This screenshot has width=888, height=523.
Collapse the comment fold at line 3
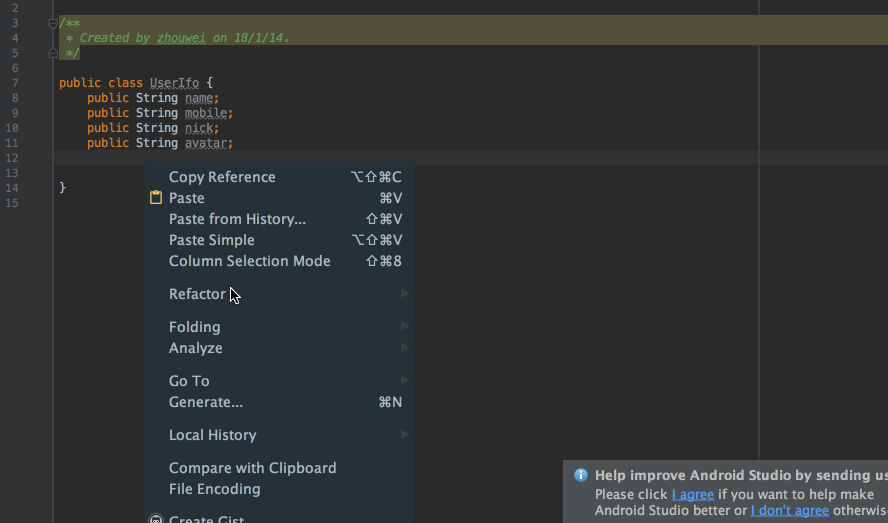point(53,23)
